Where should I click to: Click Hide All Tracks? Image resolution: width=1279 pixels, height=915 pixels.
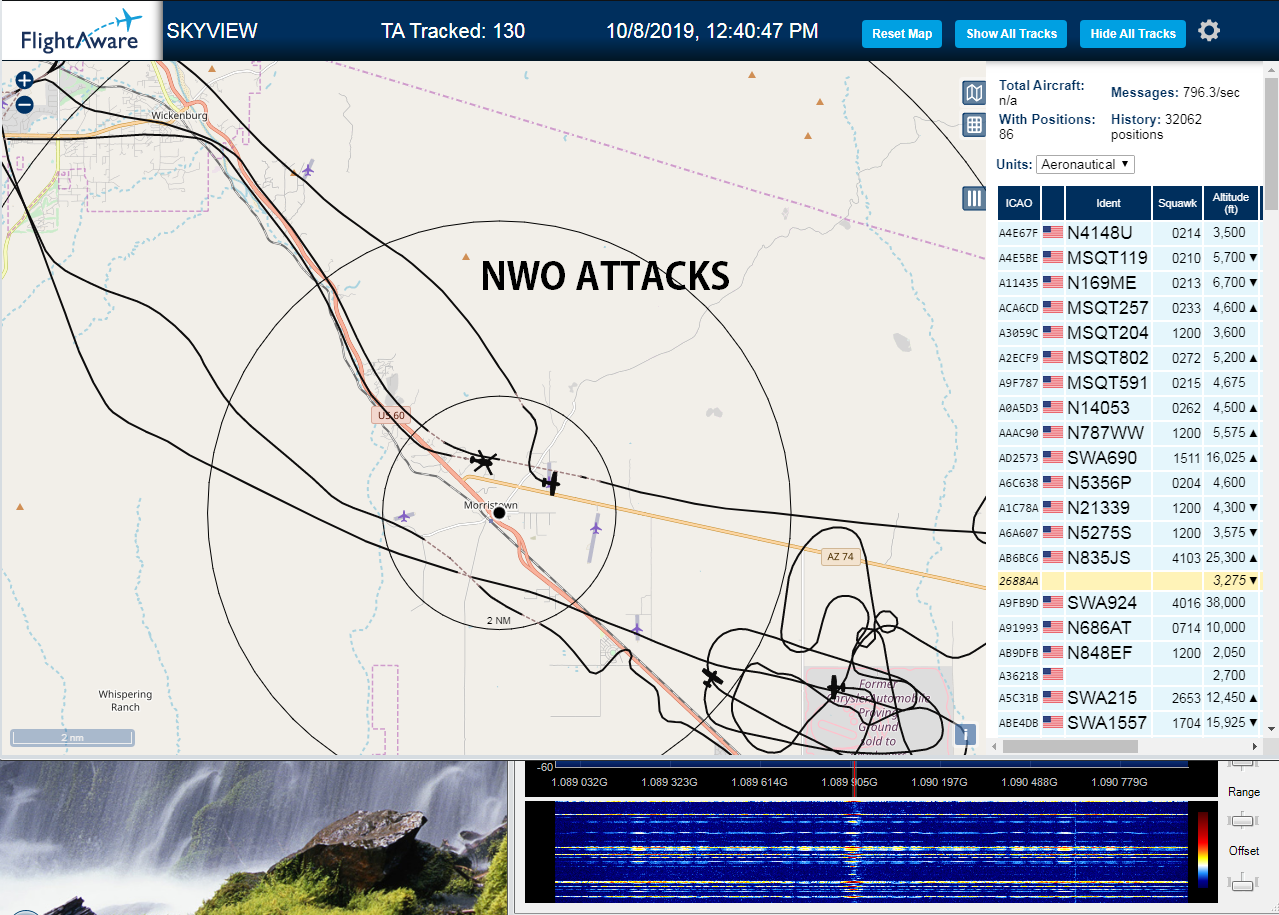coord(1133,34)
